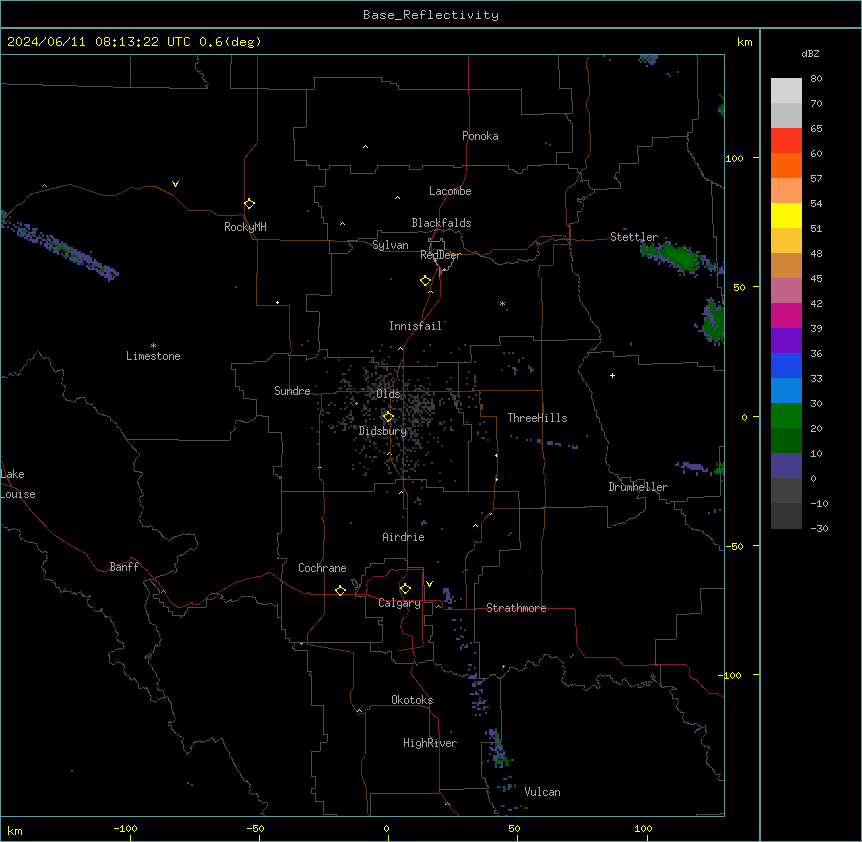Click the yellow marker below Cochrane
The width and height of the screenshot is (862, 842).
340,590
